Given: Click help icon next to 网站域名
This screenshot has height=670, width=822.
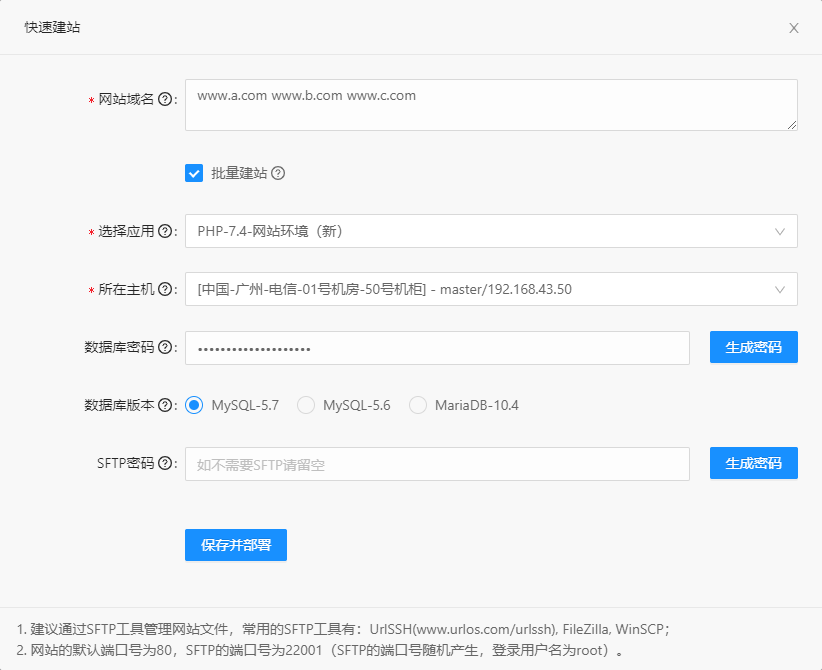Looking at the screenshot, I should pos(165,99).
